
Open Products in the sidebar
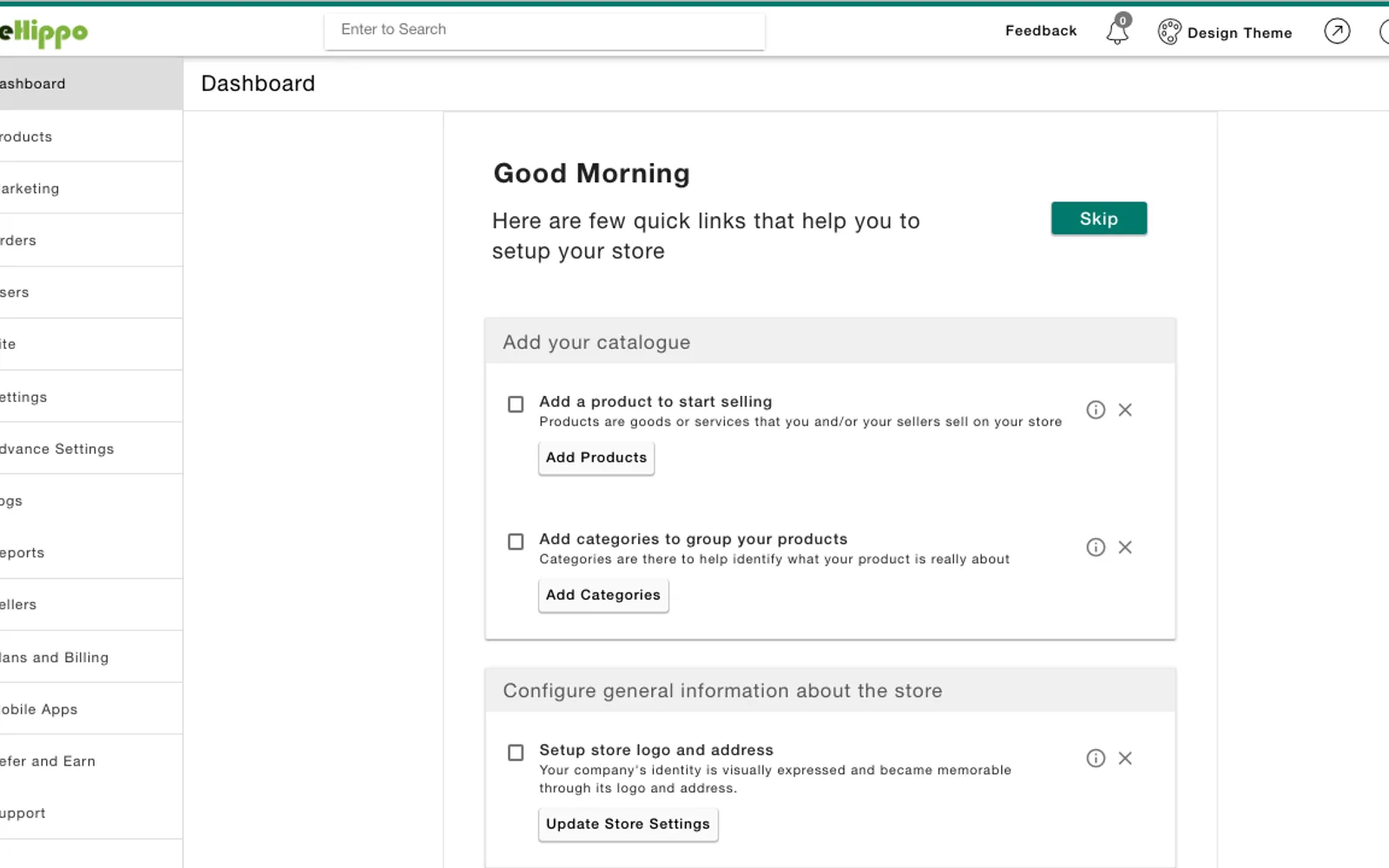pyautogui.click(x=91, y=136)
